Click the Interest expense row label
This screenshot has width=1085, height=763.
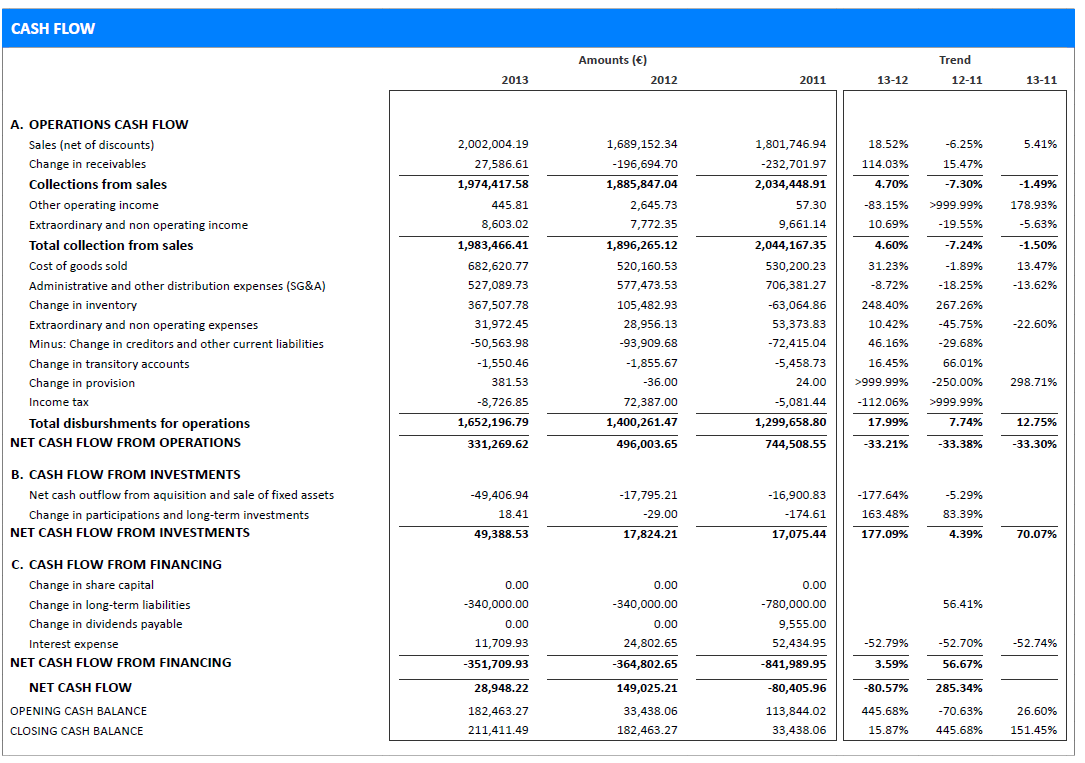(73, 644)
